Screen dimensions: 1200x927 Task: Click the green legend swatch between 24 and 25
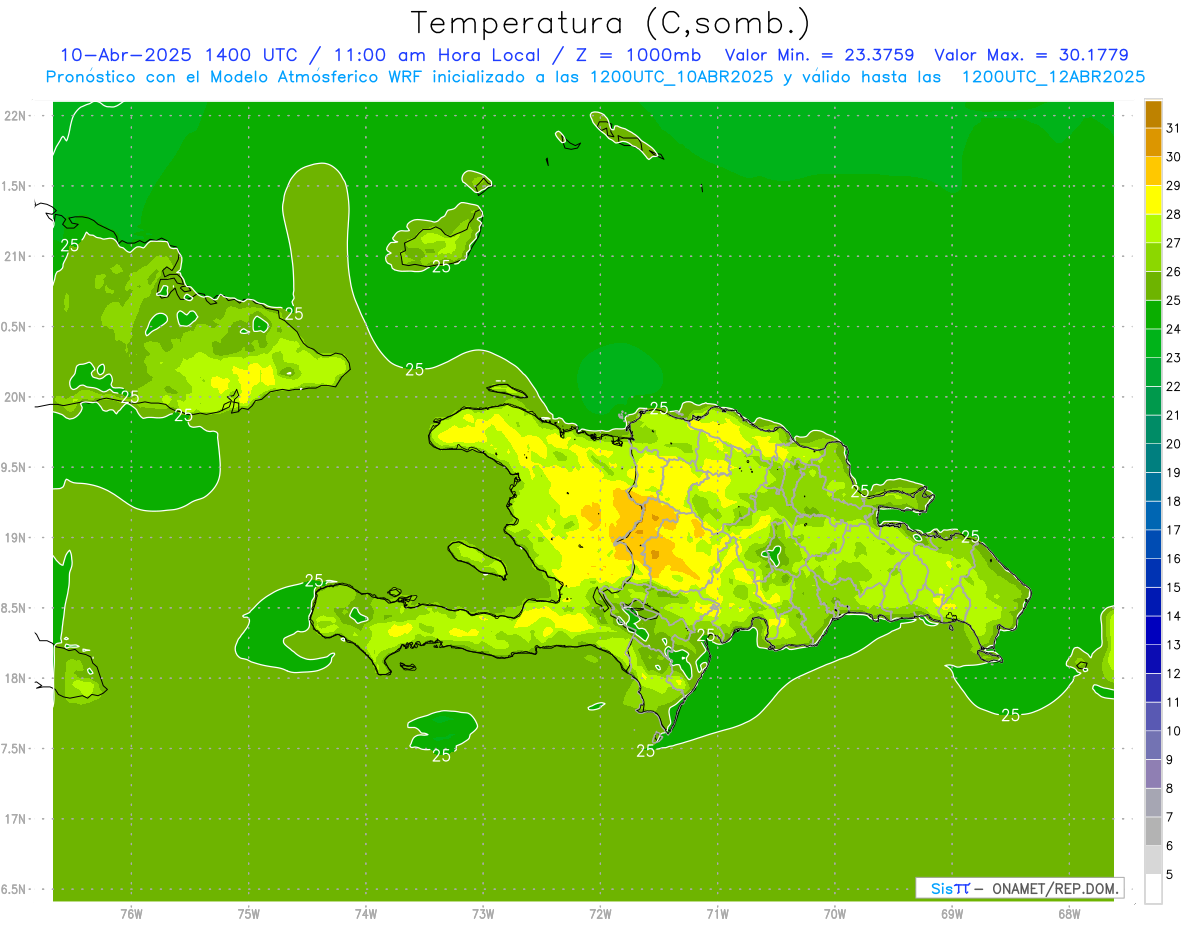click(x=1153, y=315)
